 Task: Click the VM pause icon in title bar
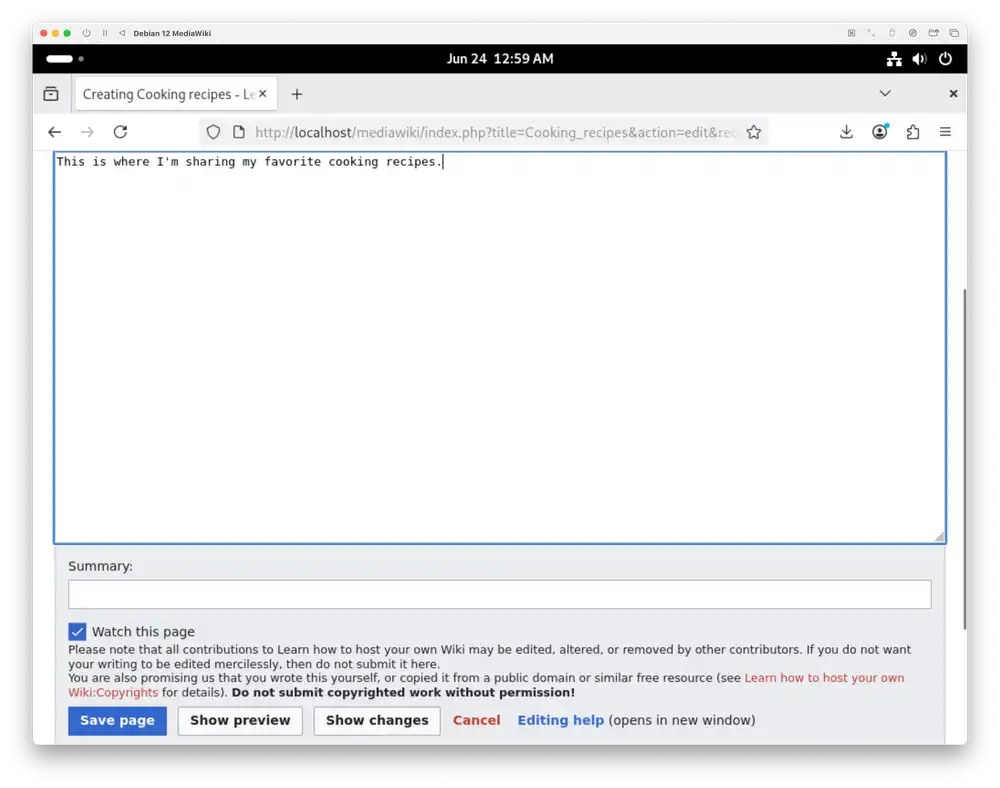pyautogui.click(x=105, y=33)
